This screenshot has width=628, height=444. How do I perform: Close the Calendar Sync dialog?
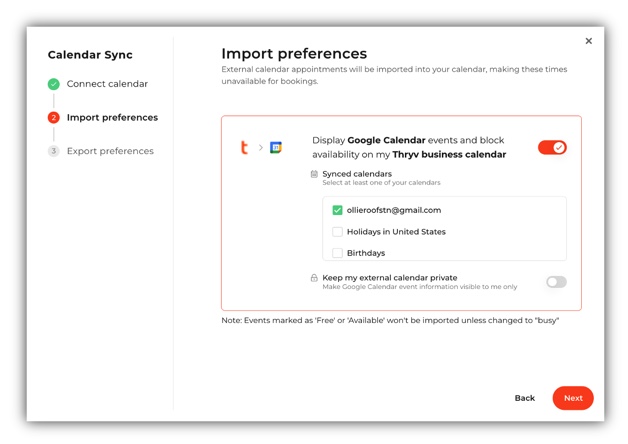pos(589,41)
